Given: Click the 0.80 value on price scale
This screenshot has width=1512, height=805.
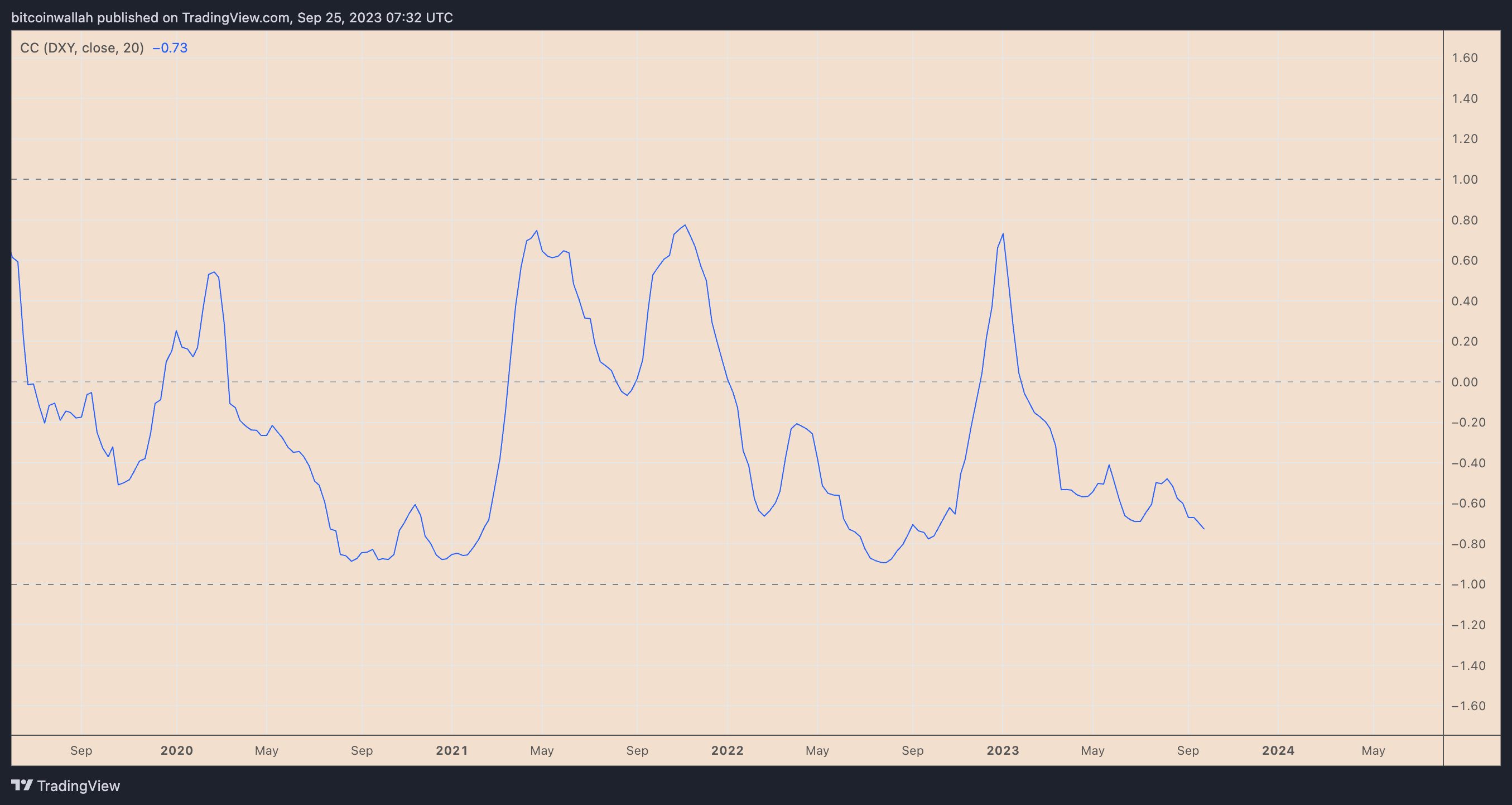Looking at the screenshot, I should click(1465, 220).
